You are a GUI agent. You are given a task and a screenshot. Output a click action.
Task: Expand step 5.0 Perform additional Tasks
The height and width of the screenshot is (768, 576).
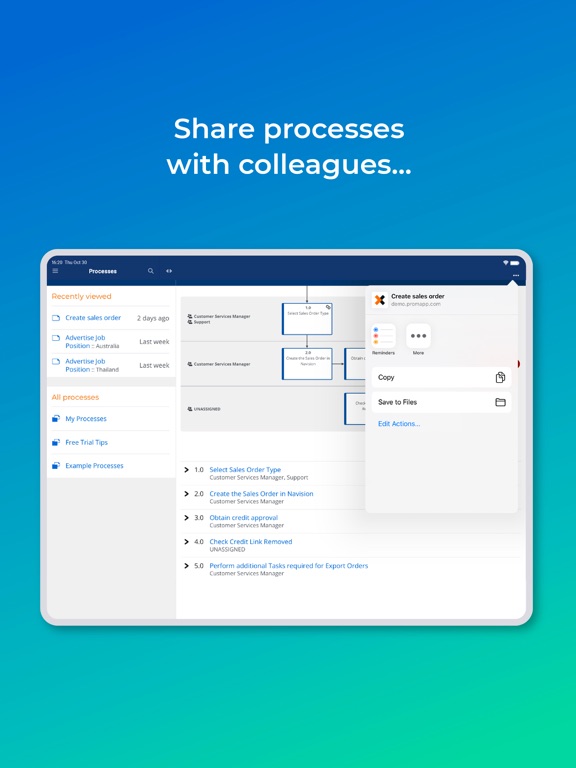[187, 566]
